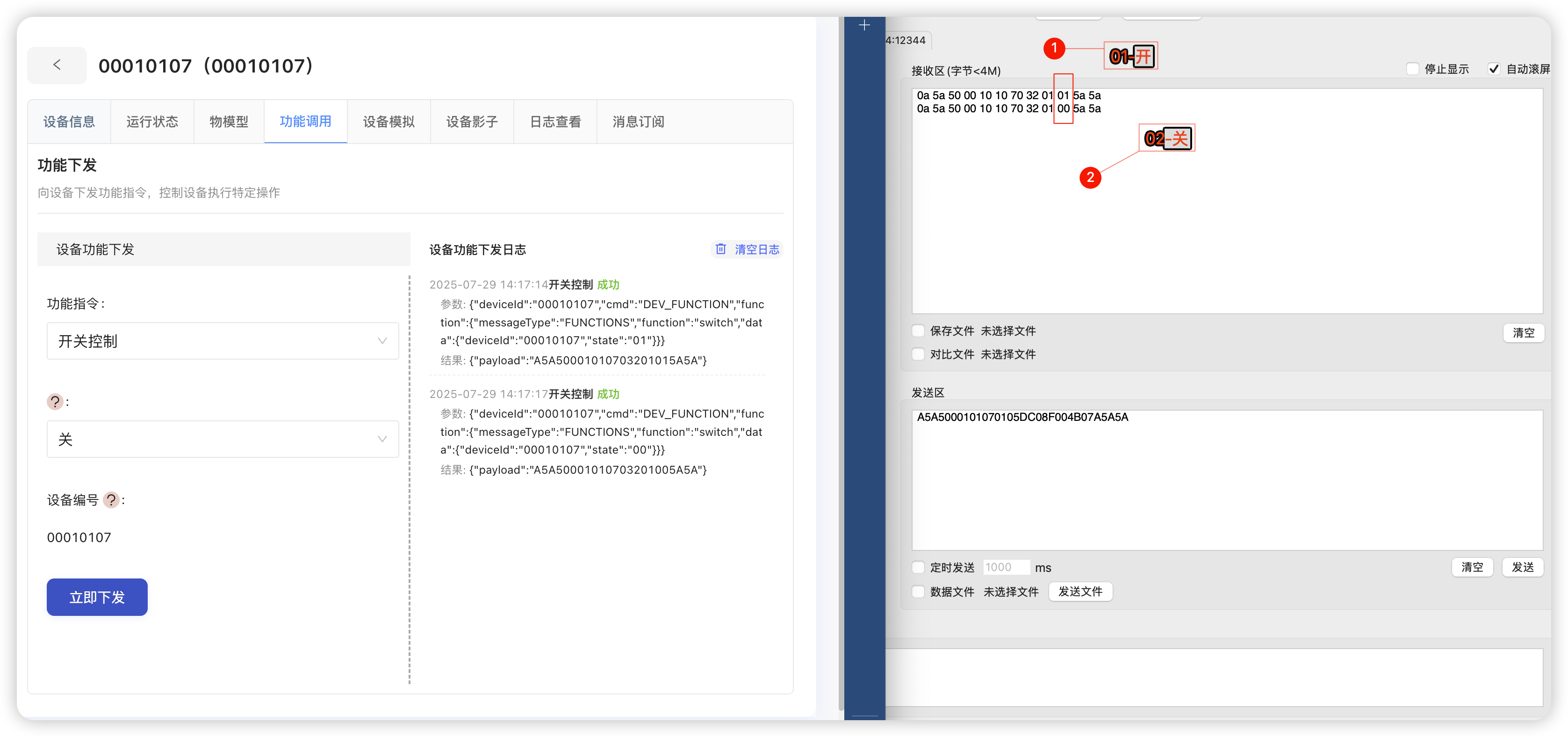The image size is (1568, 737).
Task: Click the plus icon on blue sidebar
Action: 864,25
